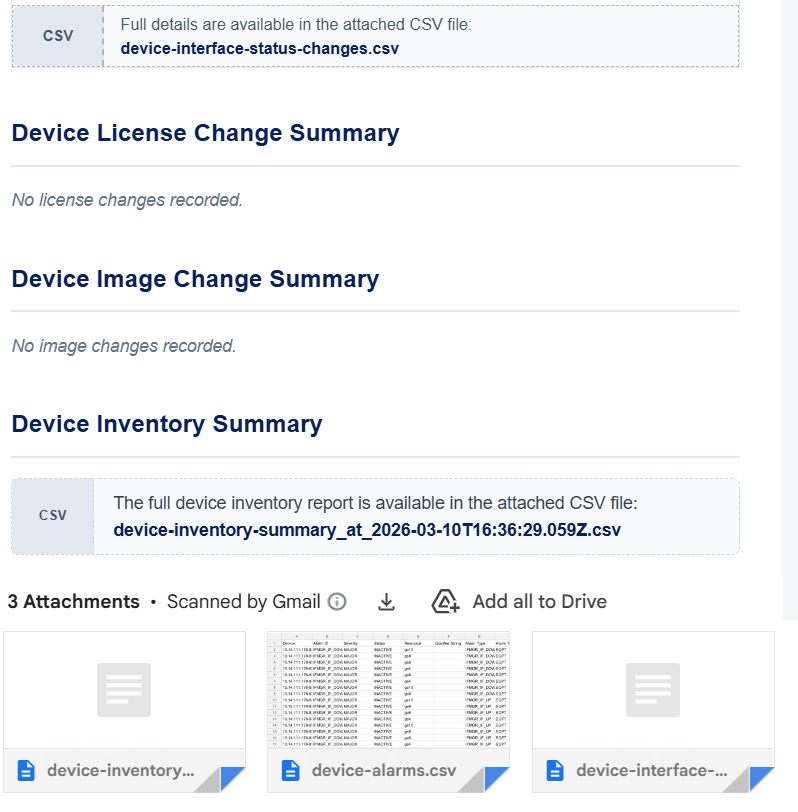Click the vertical scrollbar on the right edge
Viewport: 798px width, 812px height.
(789, 300)
